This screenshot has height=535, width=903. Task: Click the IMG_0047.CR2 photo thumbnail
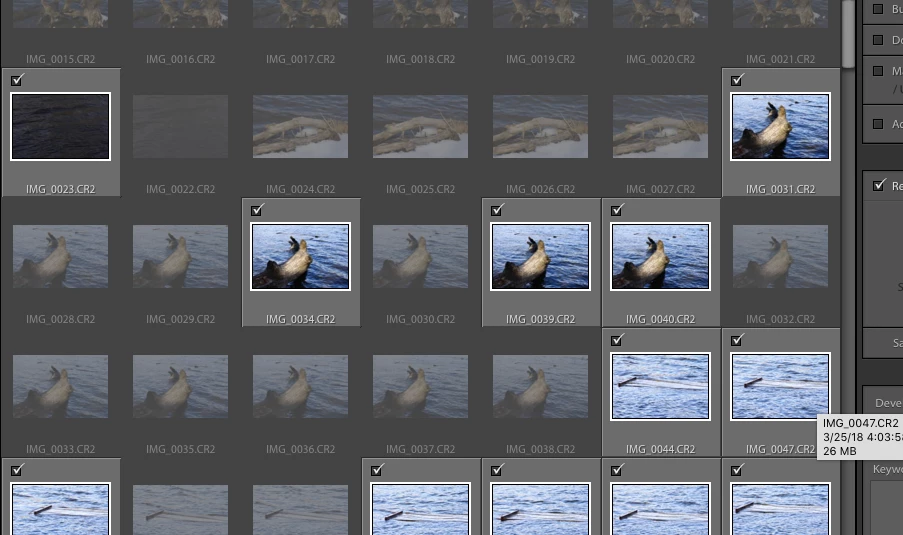pos(780,386)
